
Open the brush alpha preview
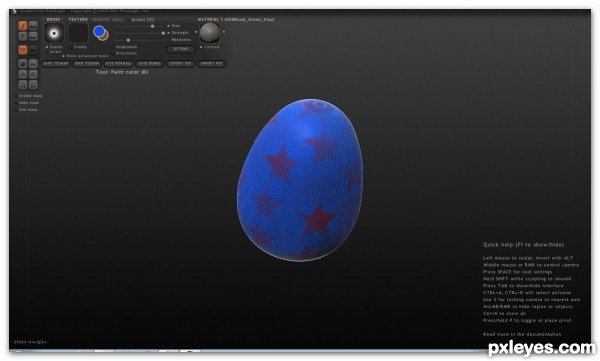tap(54, 33)
